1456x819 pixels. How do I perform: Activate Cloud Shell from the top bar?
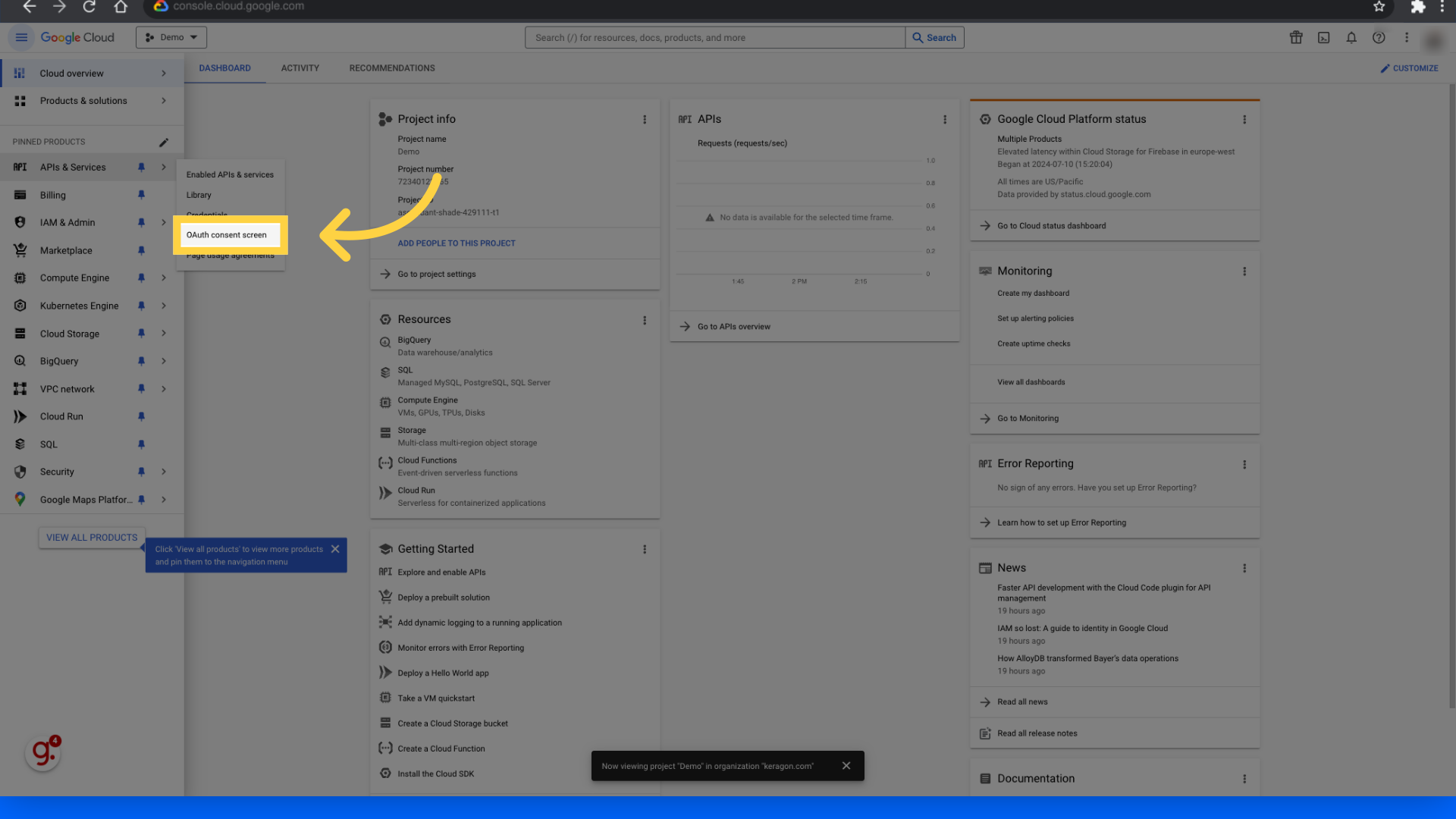tap(1323, 37)
